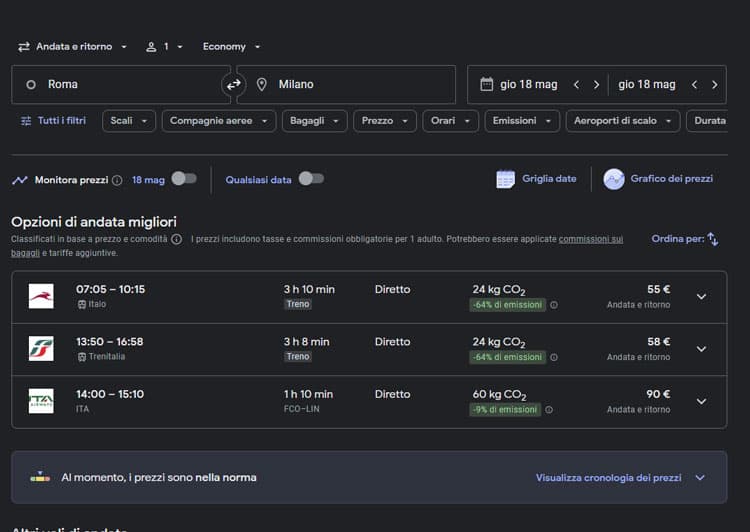Click the Qualsiasi data label
Screen dimensions: 750x532
point(258,180)
